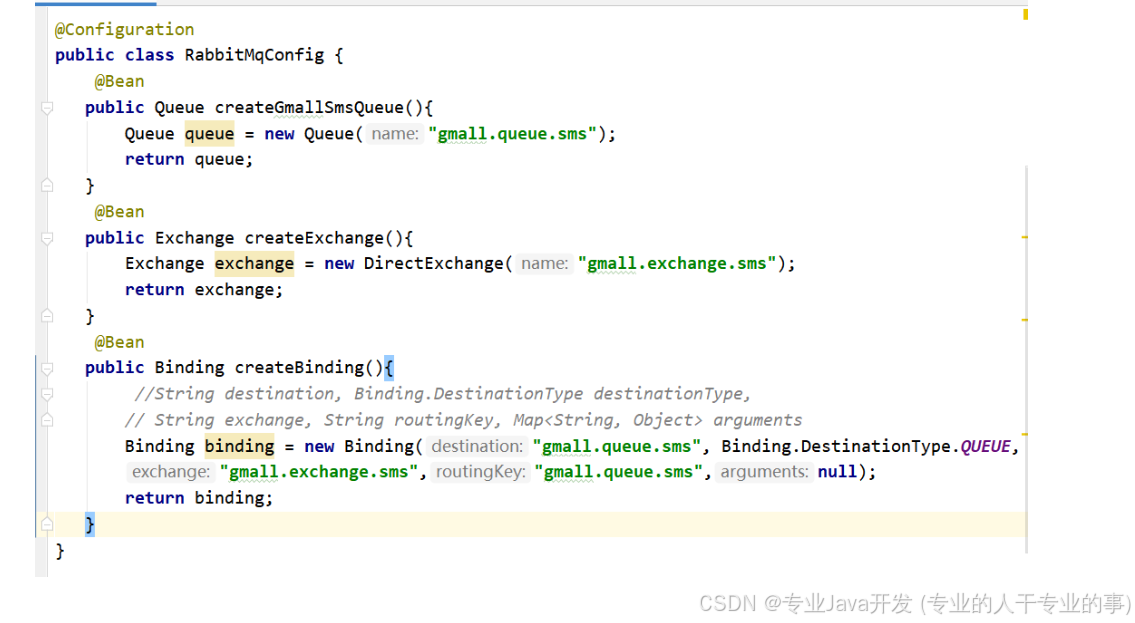Click the editor vertical scrollbar

(1026, 359)
